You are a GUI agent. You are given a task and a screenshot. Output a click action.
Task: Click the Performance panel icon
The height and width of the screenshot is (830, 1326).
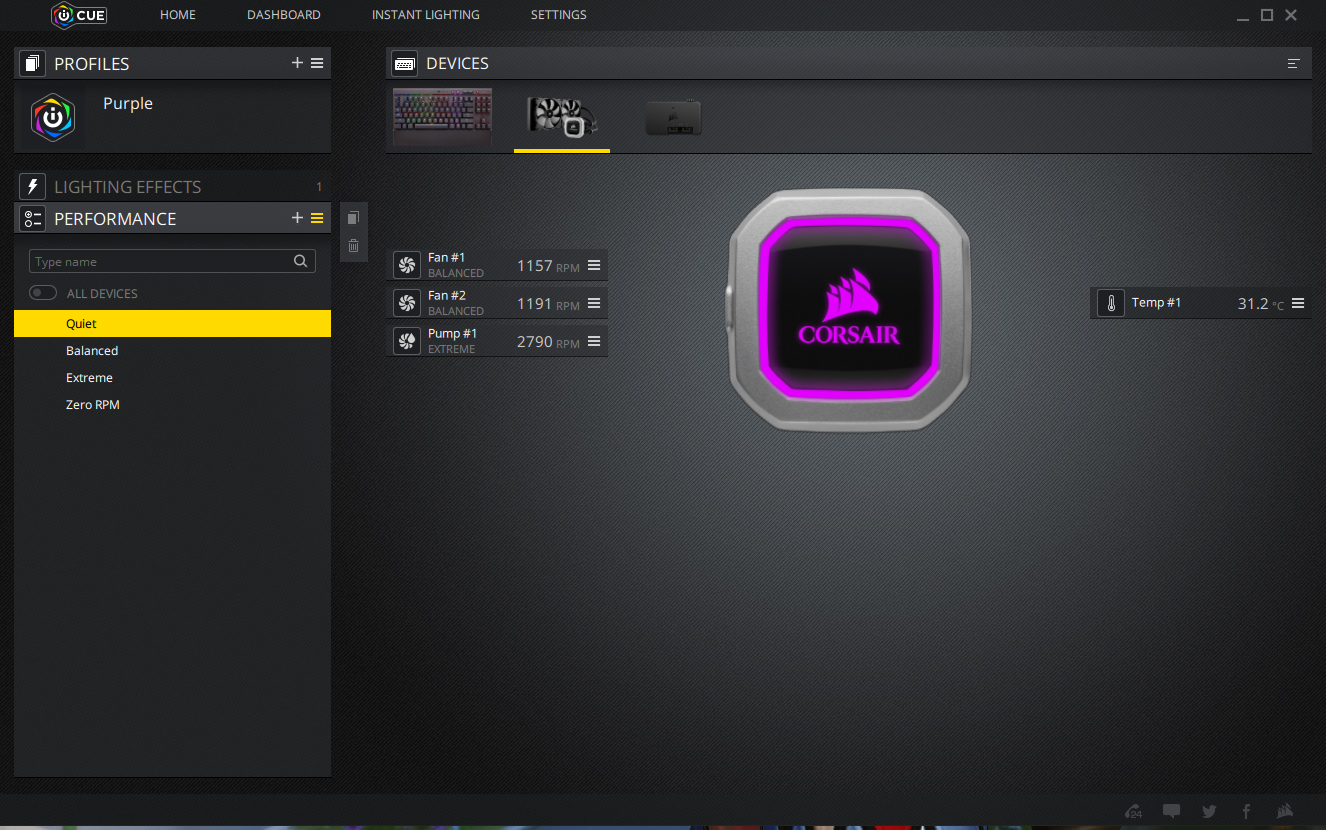pos(33,218)
